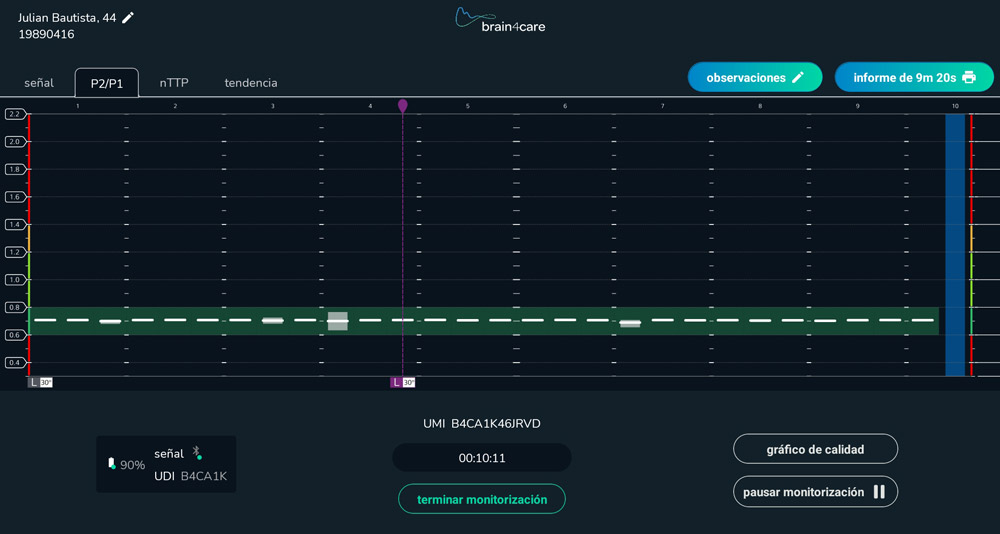
Task: Select the P2/P1 tab
Action: tap(107, 83)
